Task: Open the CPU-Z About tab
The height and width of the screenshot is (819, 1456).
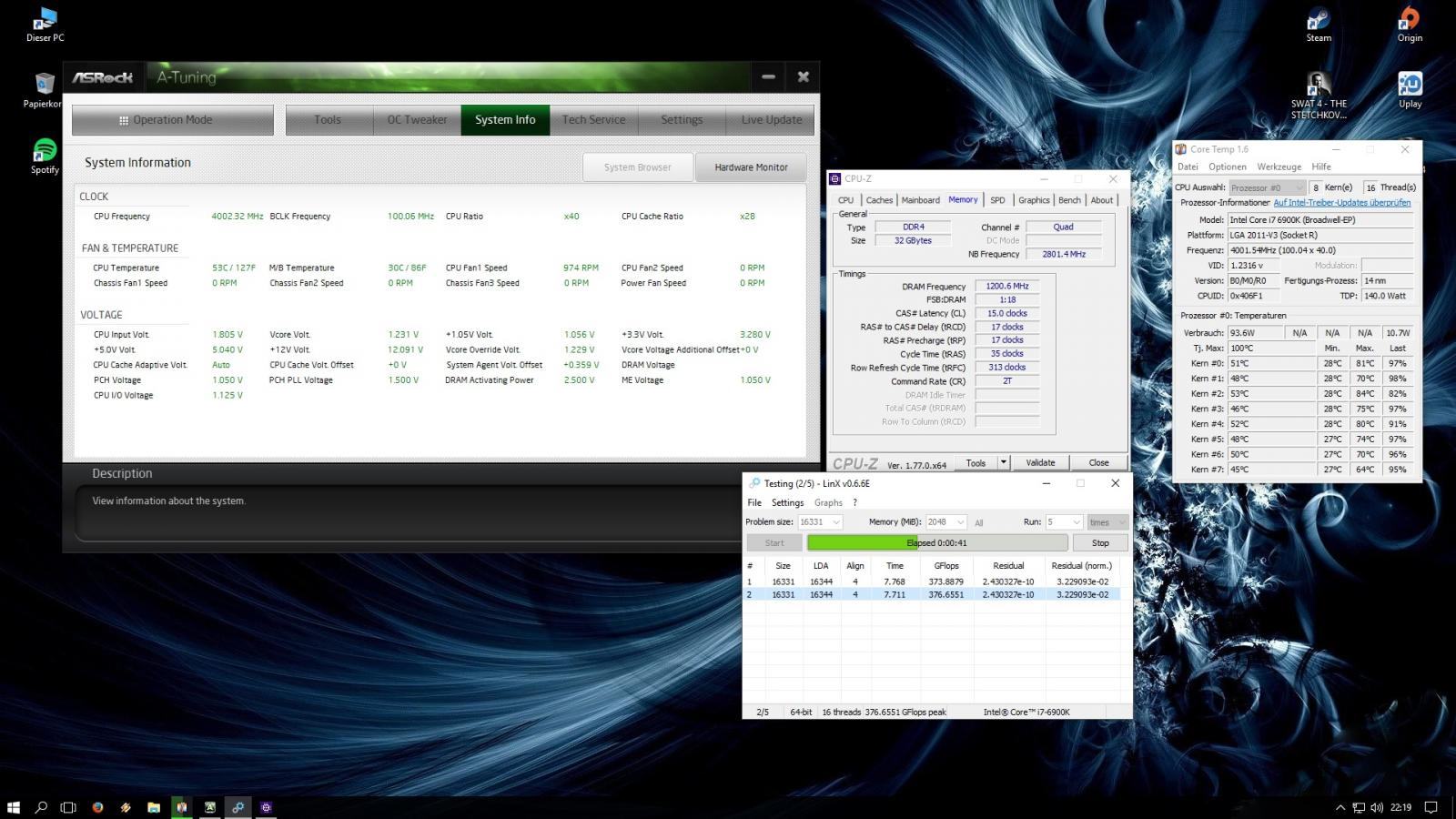Action: [x=1102, y=200]
